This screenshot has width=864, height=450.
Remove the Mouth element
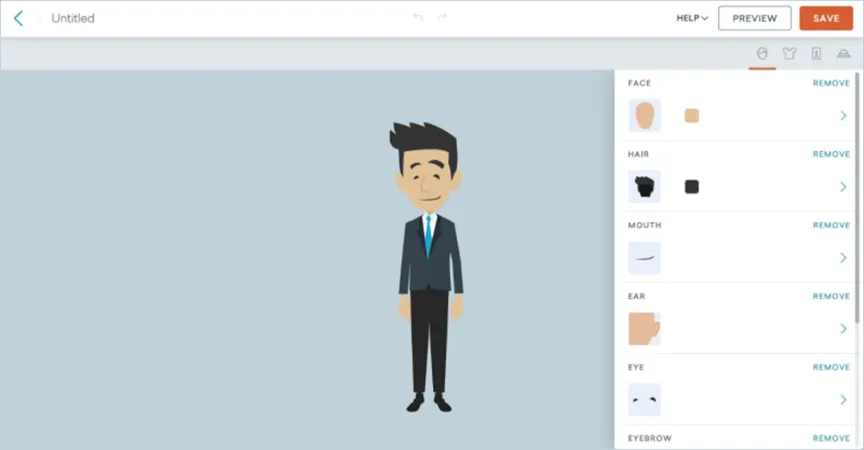pyautogui.click(x=831, y=225)
